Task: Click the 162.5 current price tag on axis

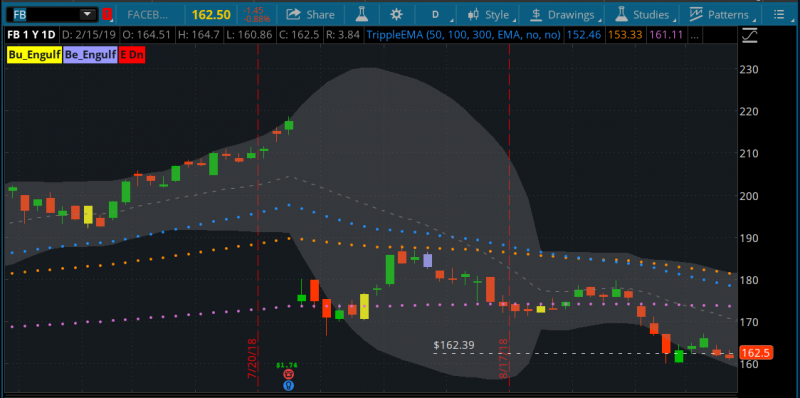Action: [757, 353]
